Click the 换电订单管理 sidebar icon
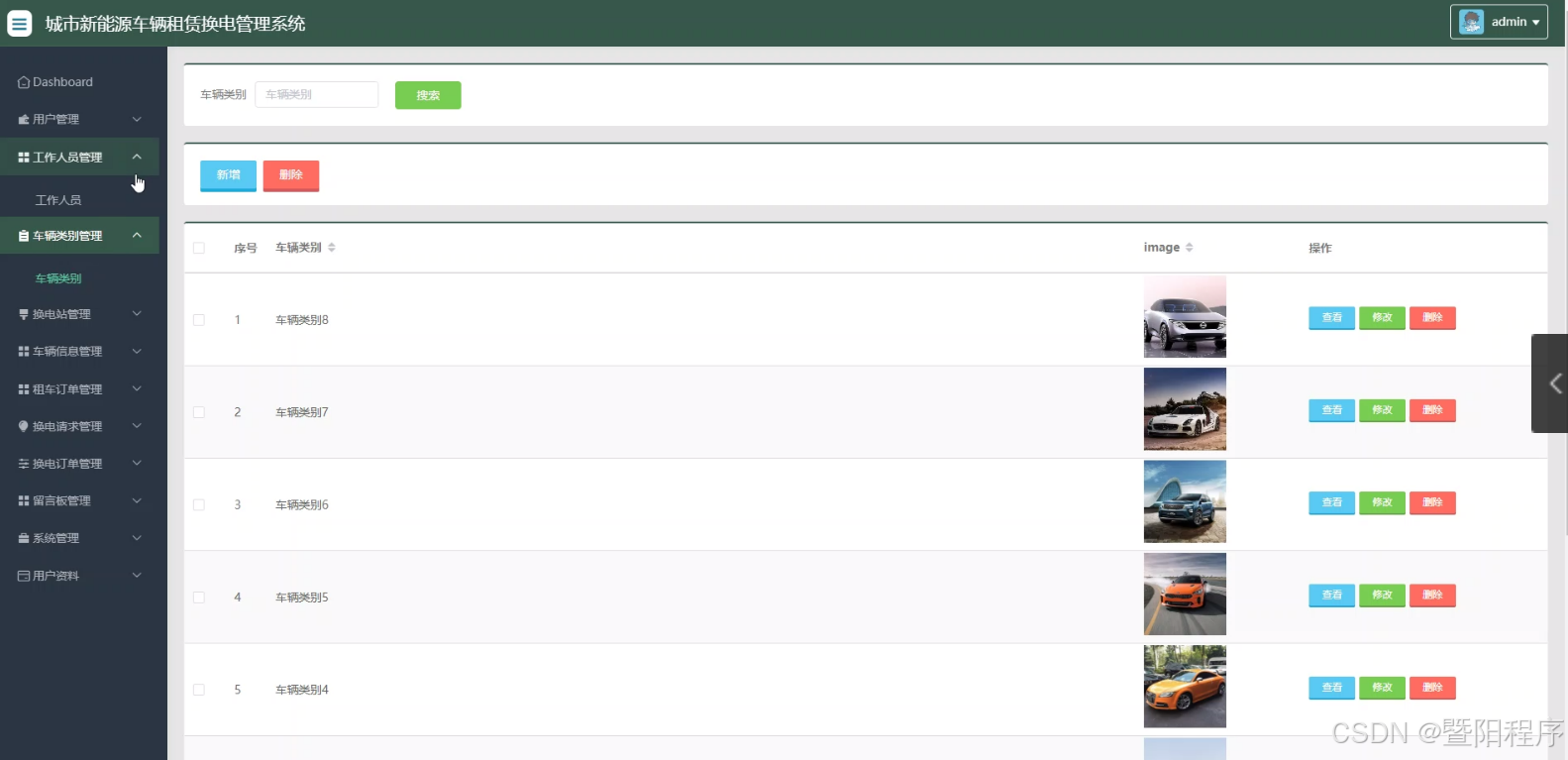This screenshot has height=760, width=1568. [x=24, y=464]
